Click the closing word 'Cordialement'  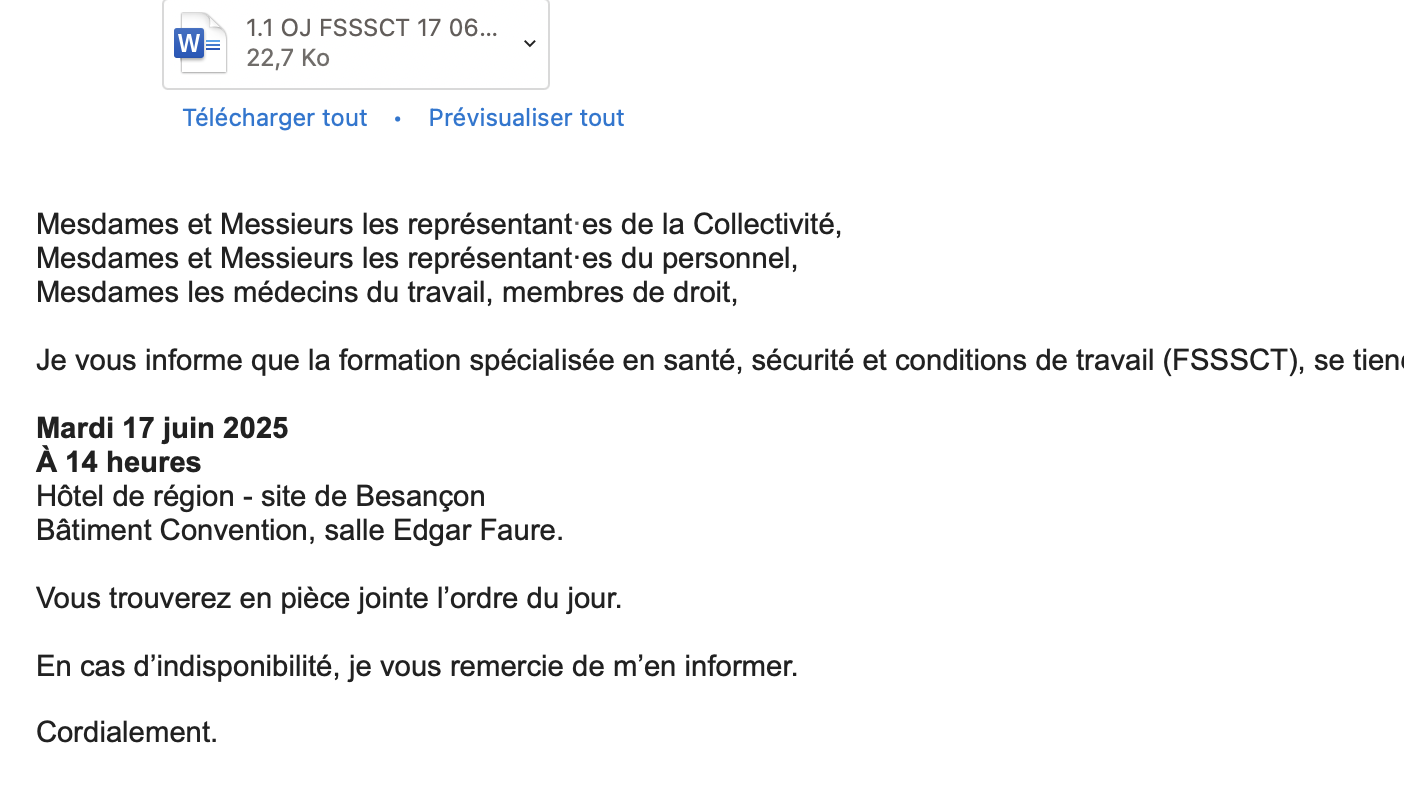[x=126, y=732]
